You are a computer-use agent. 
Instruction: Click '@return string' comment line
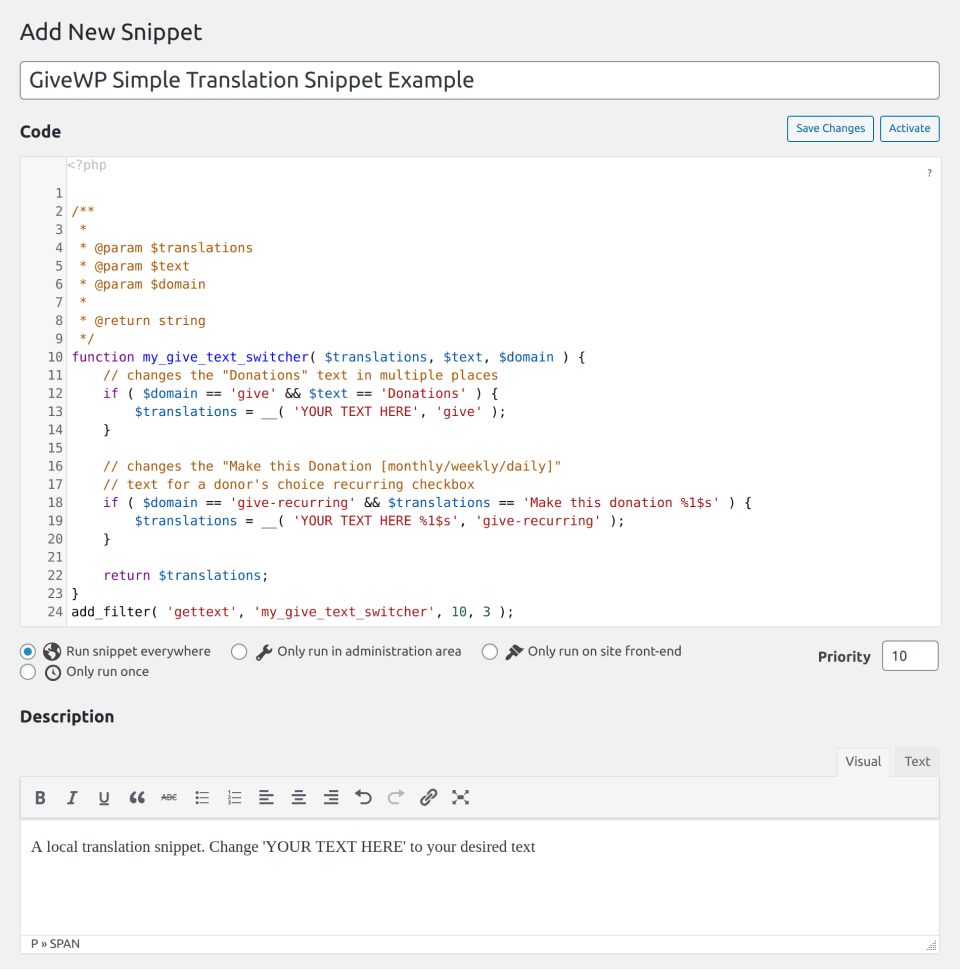point(150,320)
